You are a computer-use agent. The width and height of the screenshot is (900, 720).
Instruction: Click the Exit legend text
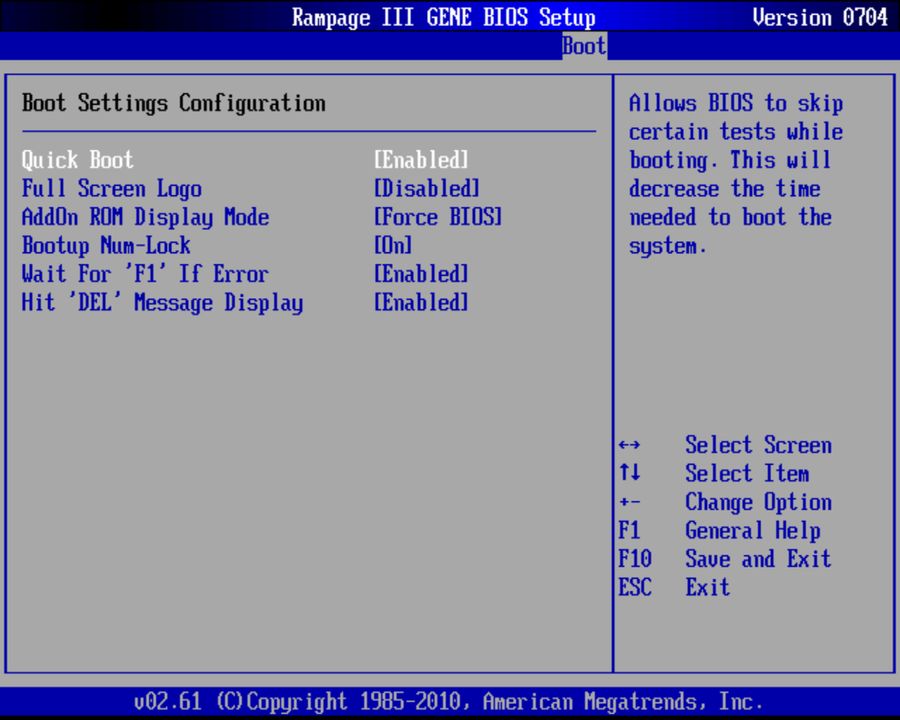(708, 587)
